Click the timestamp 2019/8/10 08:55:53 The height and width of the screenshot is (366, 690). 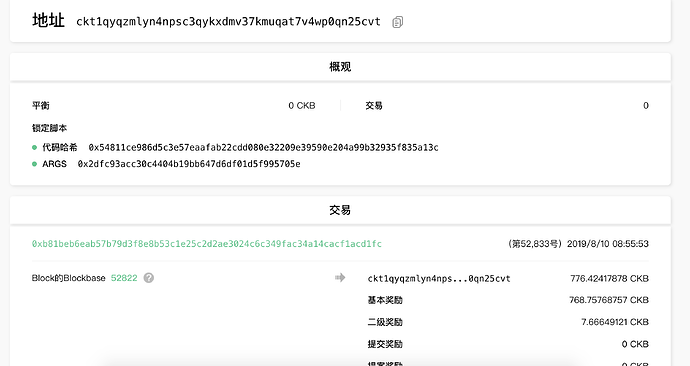[x=608, y=244]
